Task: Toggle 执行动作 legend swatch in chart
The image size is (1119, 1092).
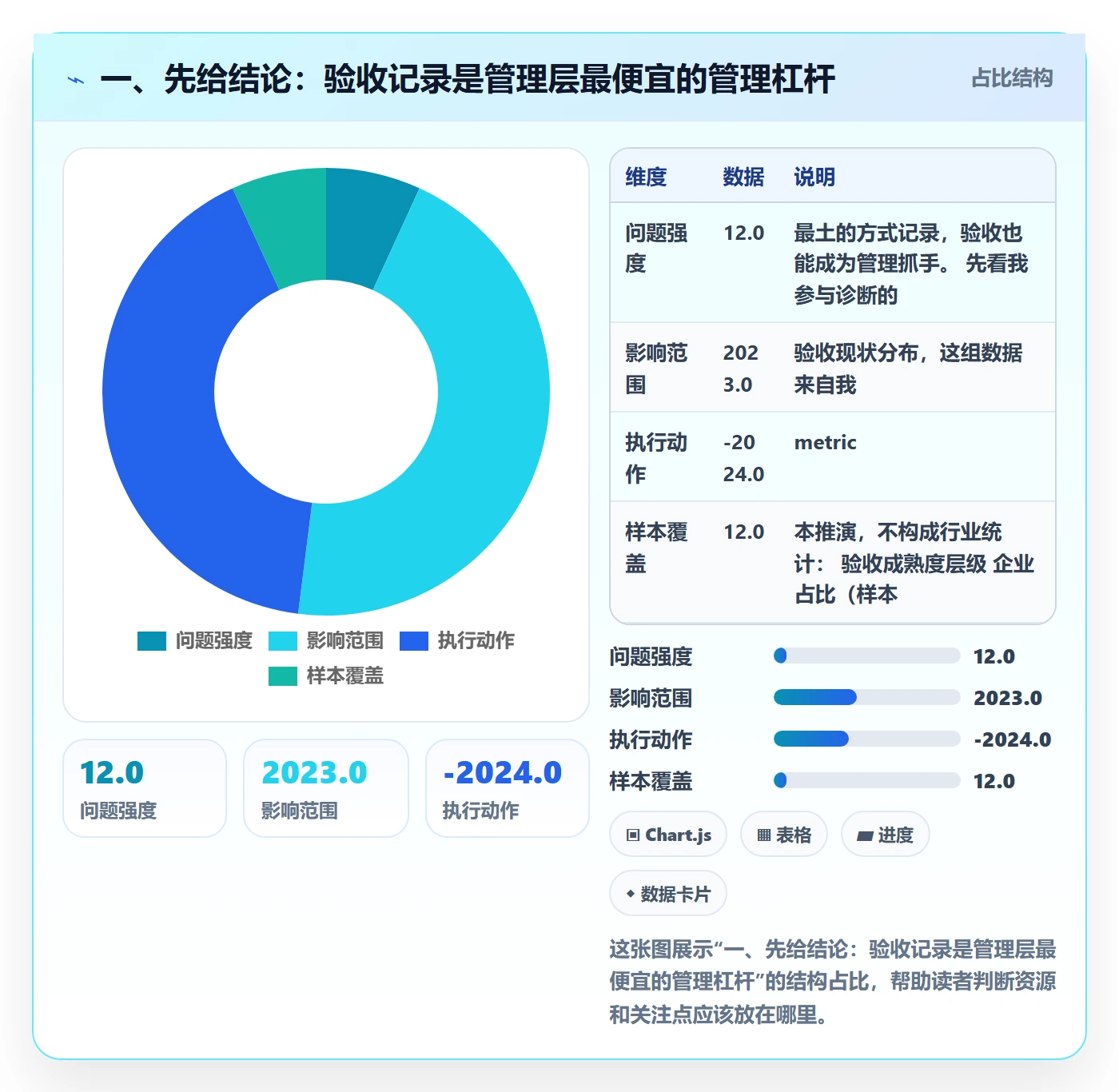Action: 414,641
